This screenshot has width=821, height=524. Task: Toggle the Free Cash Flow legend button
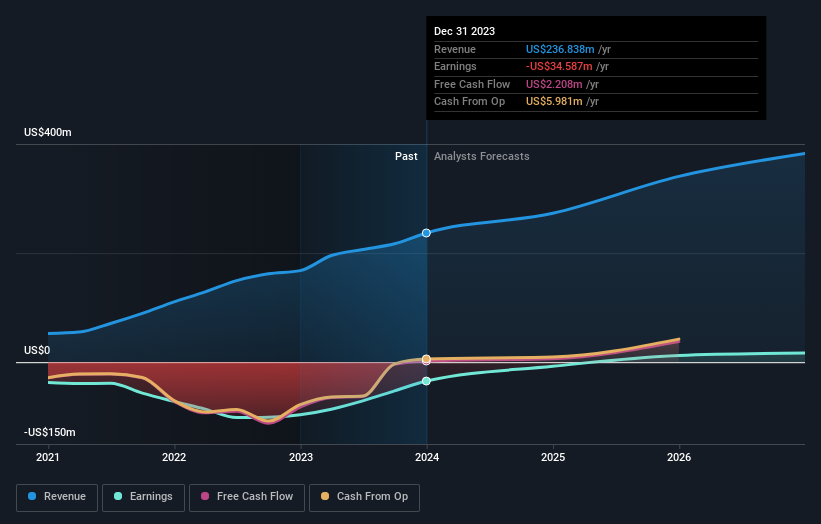pos(247,497)
